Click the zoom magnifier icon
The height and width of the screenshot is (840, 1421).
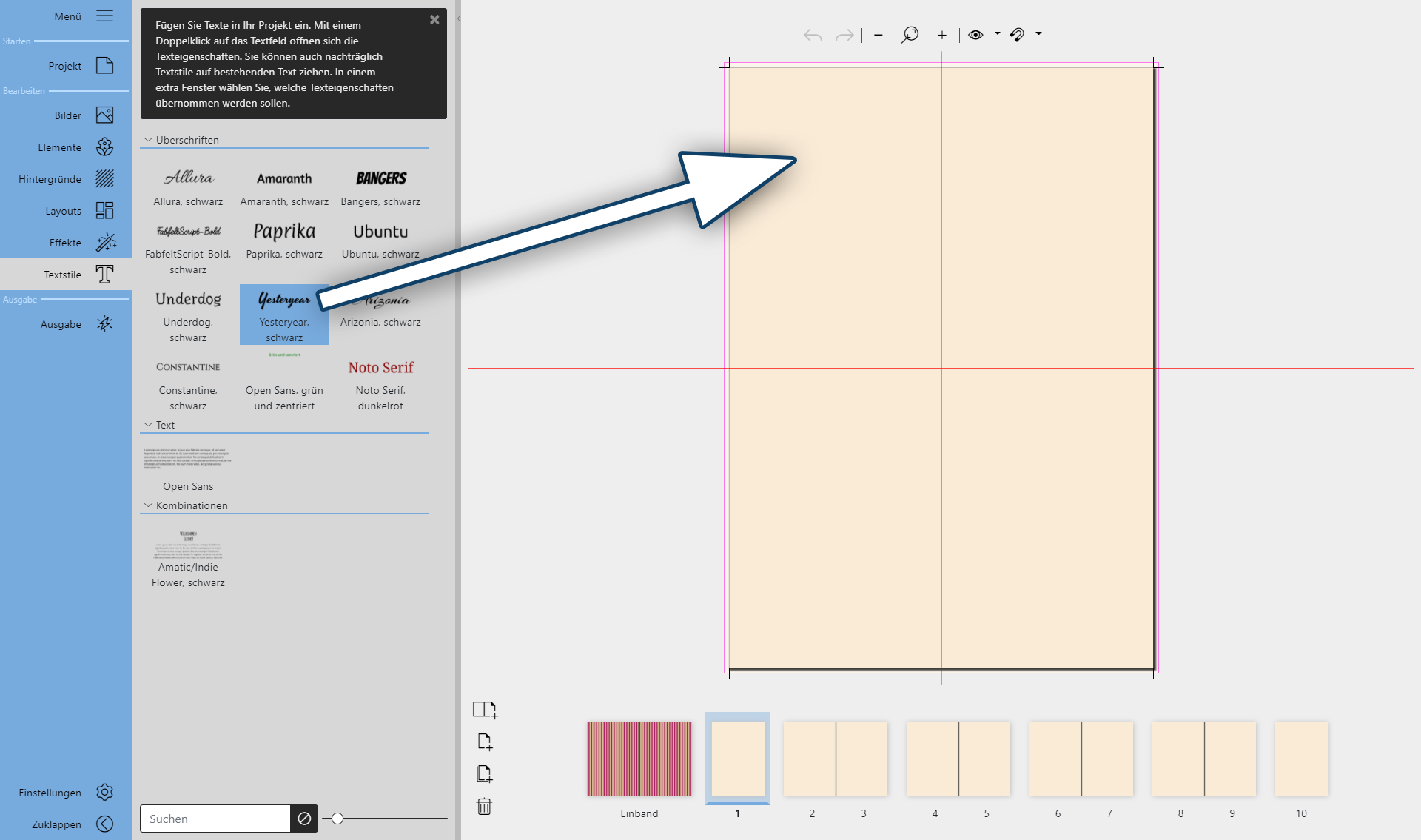click(x=910, y=35)
